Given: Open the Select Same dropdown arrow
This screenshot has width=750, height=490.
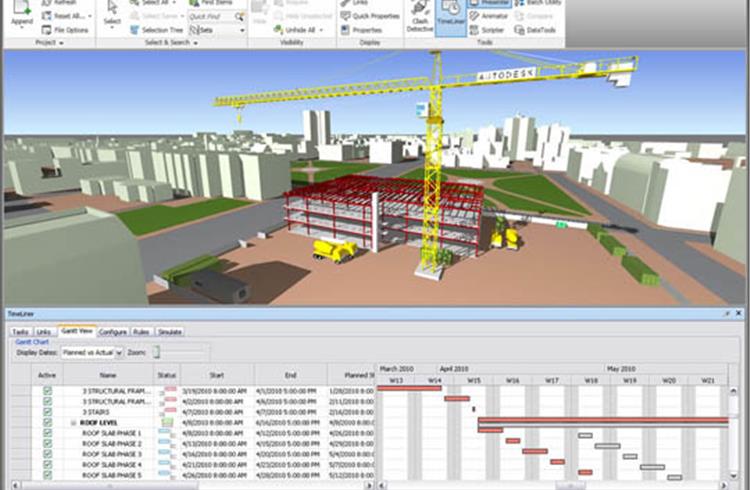Looking at the screenshot, I should tap(182, 16).
